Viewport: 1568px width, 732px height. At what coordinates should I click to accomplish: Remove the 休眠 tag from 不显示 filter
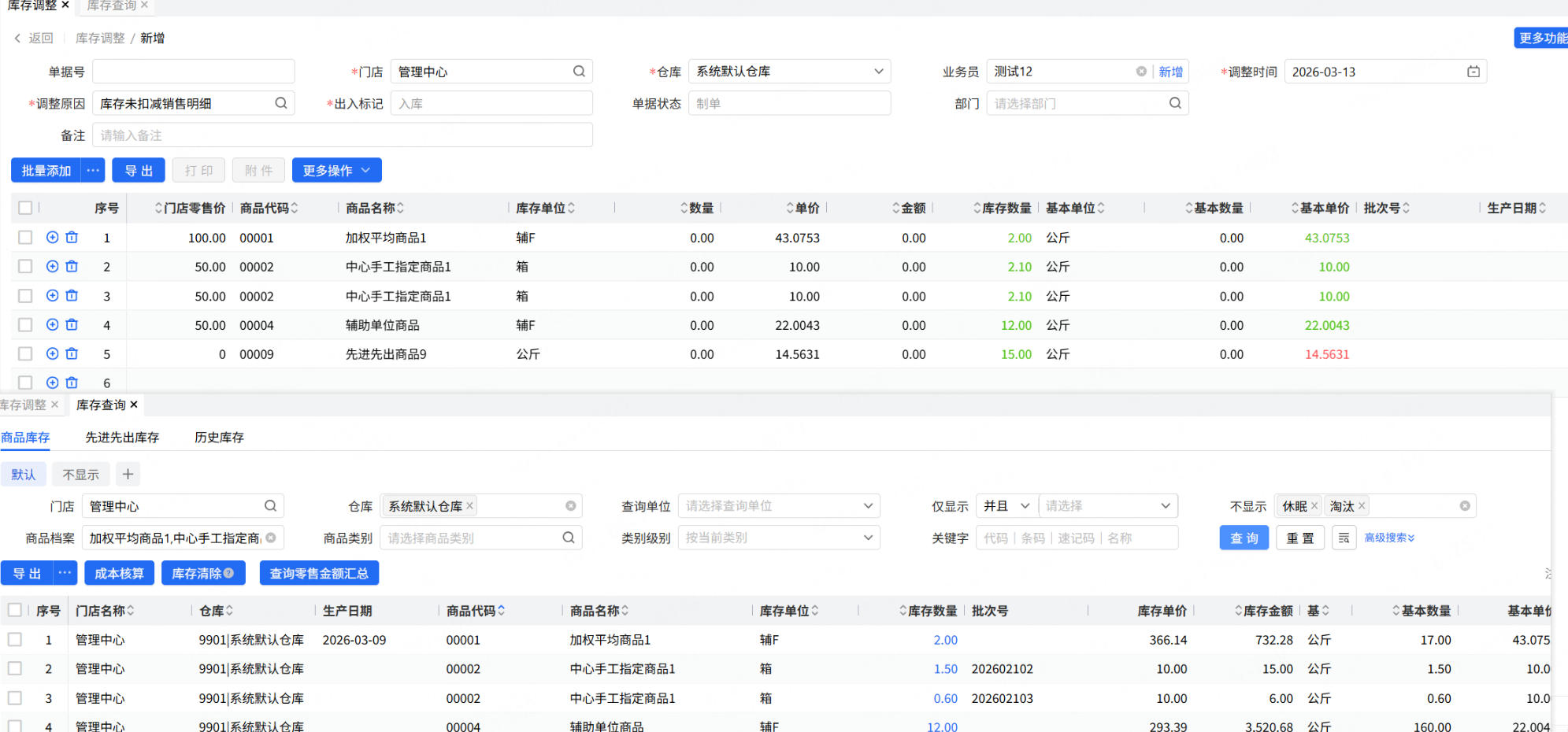click(1314, 506)
